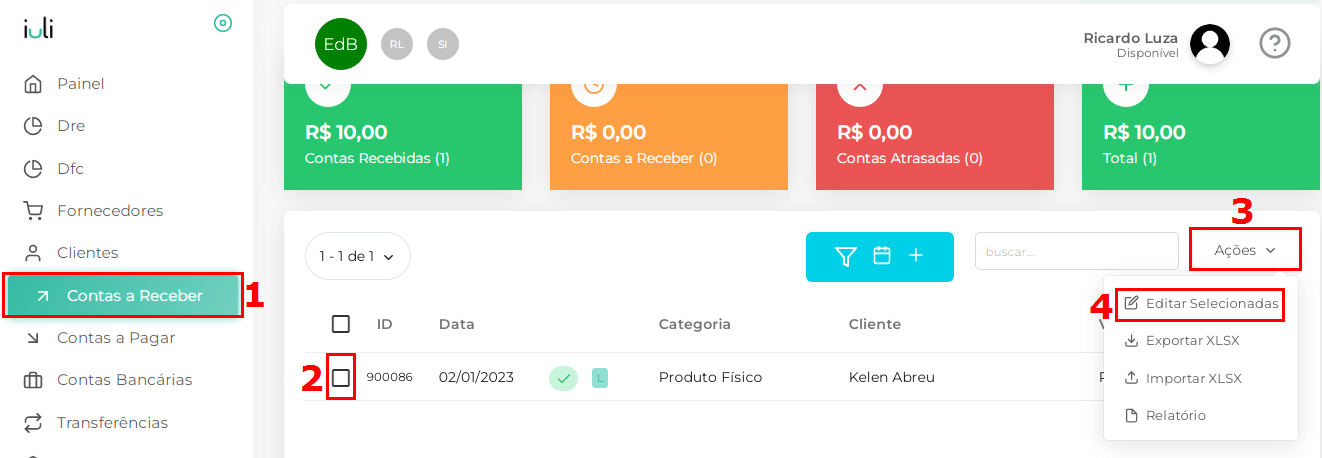Go to Contas Bancárias page
Image resolution: width=1322 pixels, height=458 pixels.
click(124, 380)
